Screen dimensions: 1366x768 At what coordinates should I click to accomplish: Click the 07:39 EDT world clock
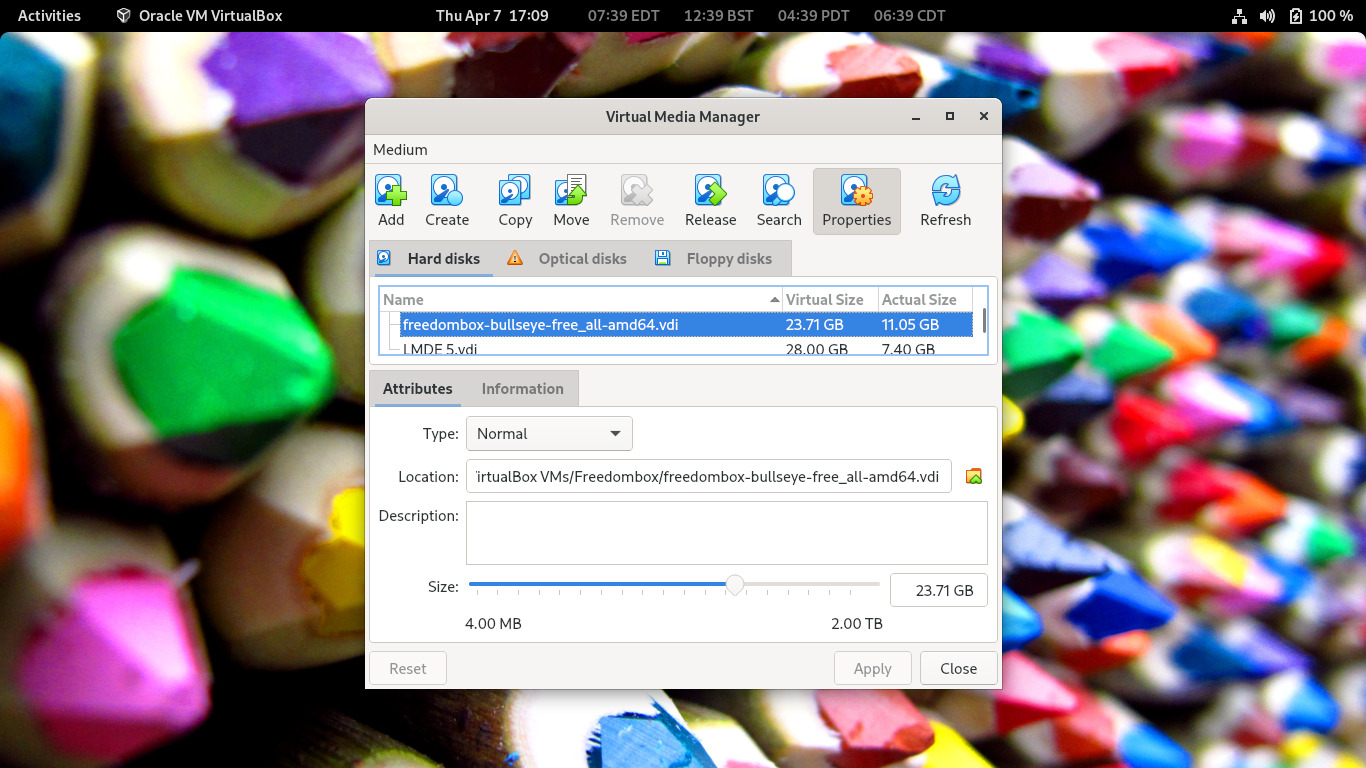coord(622,16)
